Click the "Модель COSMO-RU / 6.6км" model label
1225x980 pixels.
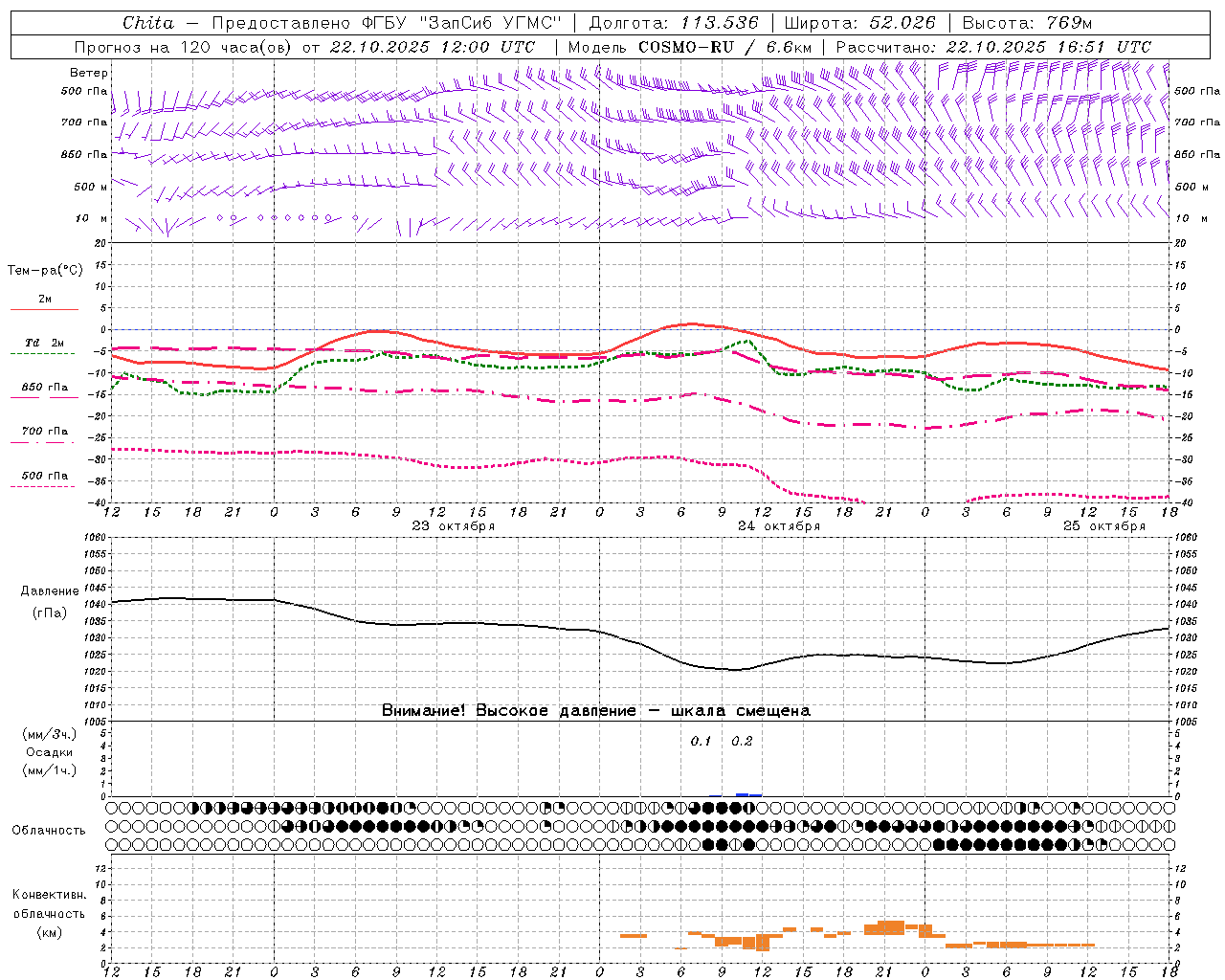pos(690,47)
